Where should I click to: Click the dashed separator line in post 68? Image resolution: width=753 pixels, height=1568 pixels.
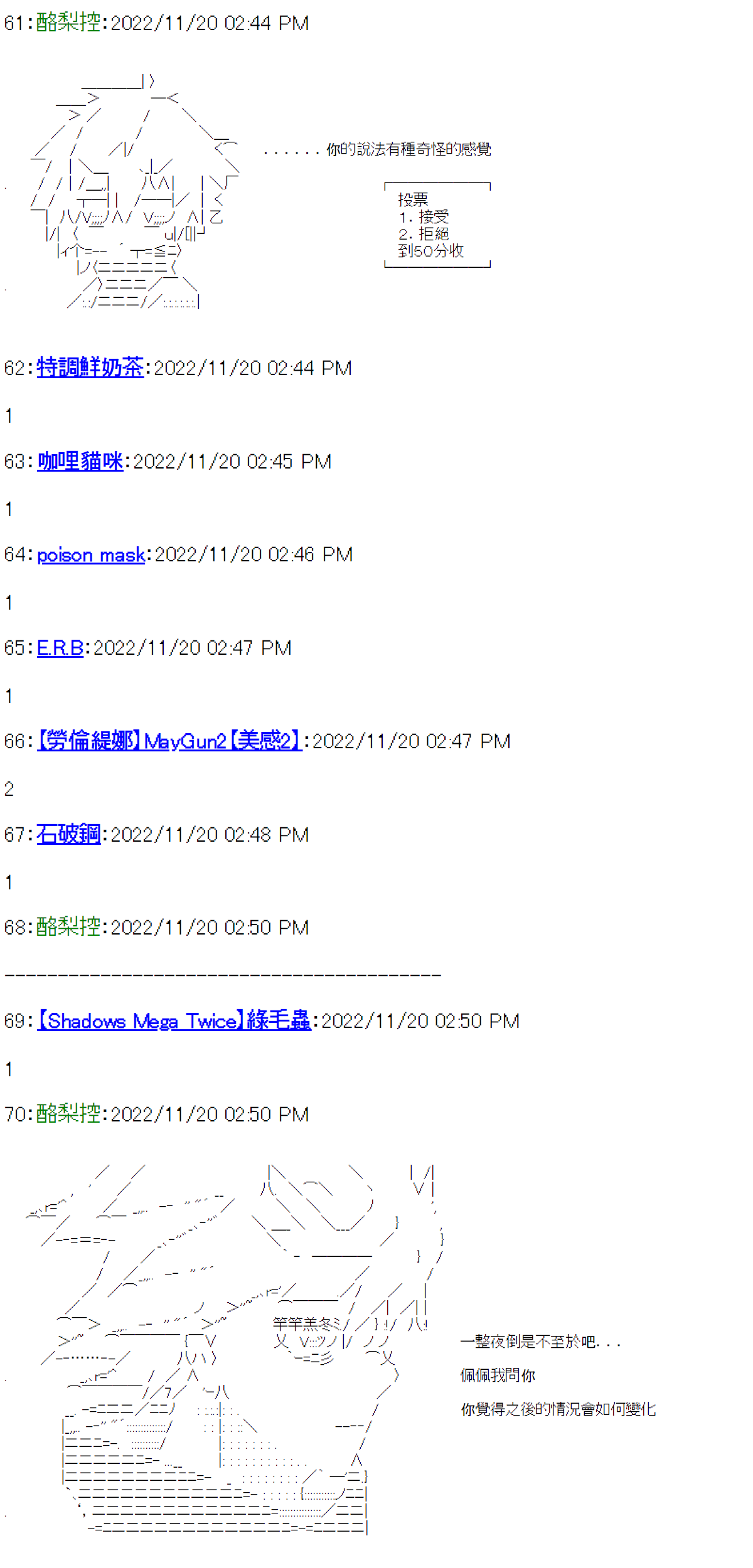(x=223, y=975)
